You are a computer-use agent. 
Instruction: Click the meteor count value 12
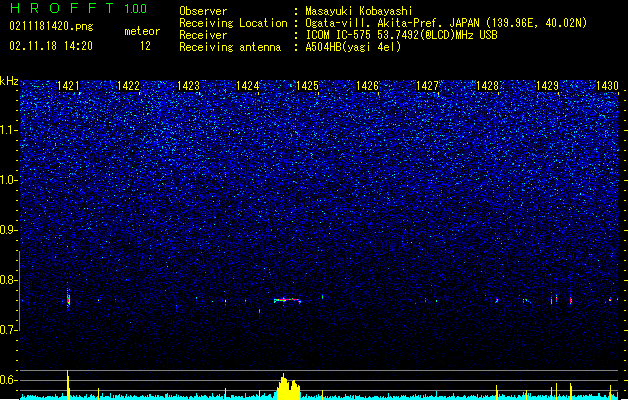(145, 46)
